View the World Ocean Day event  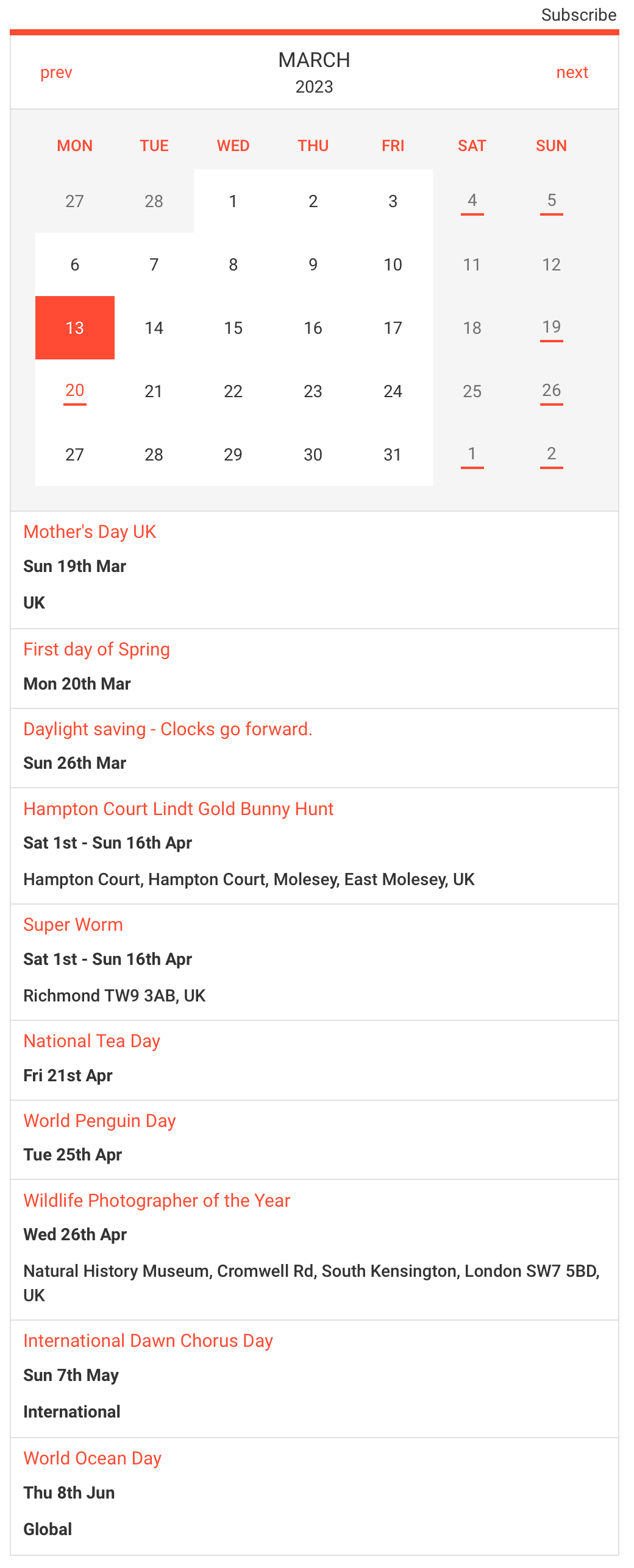(x=92, y=1458)
